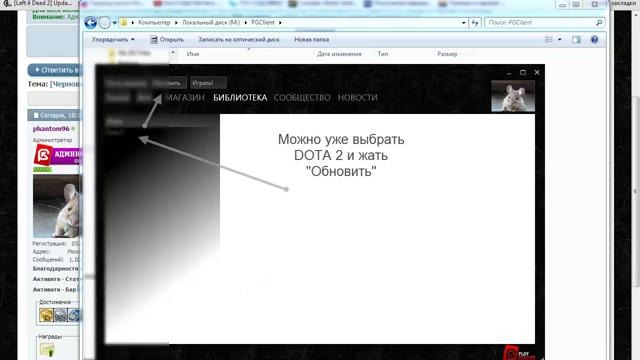Go forward in the Explorer window
This screenshot has width=640, height=360.
104,22
